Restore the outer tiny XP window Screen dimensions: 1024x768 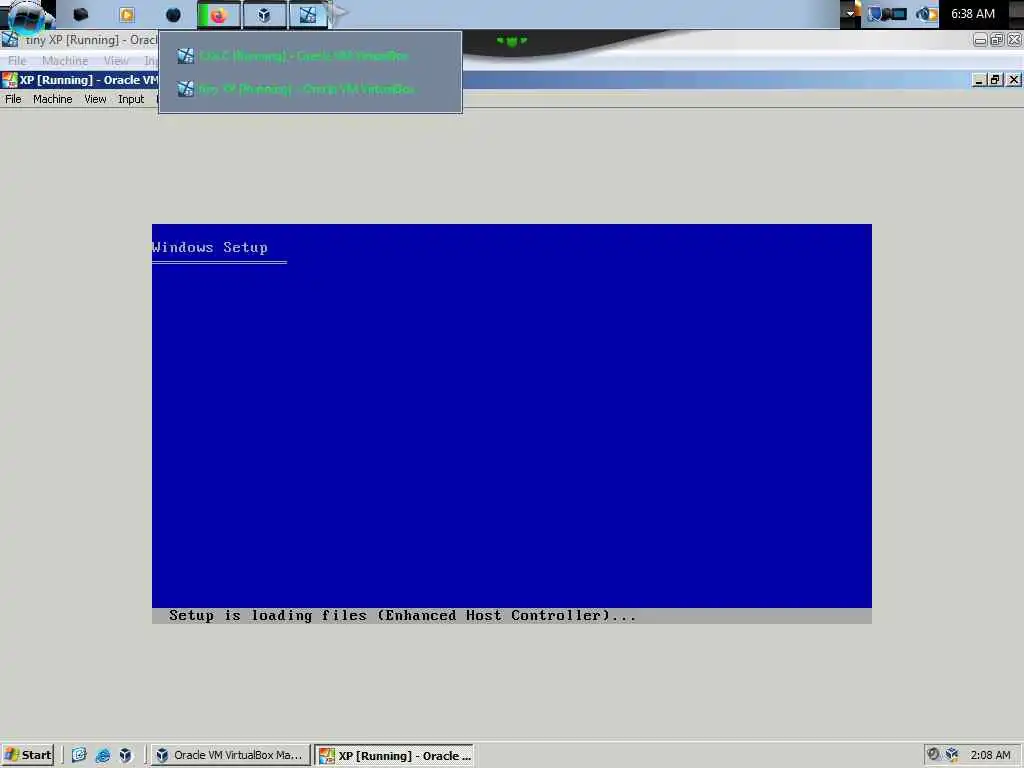[x=997, y=40]
